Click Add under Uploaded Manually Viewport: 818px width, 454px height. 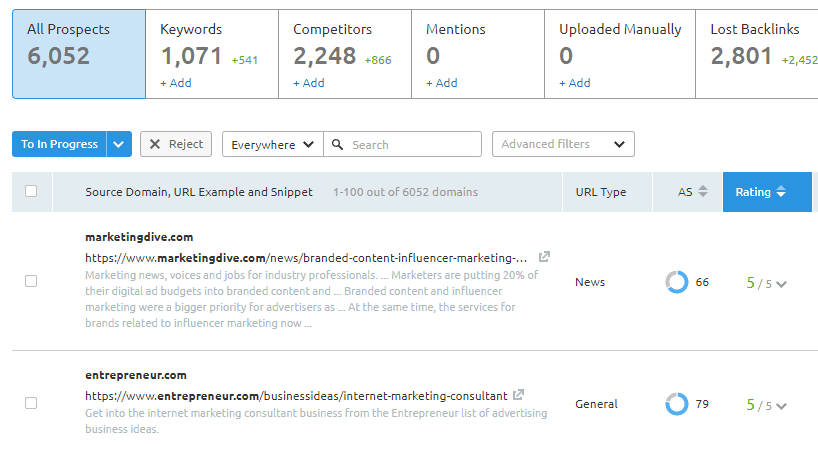click(575, 83)
